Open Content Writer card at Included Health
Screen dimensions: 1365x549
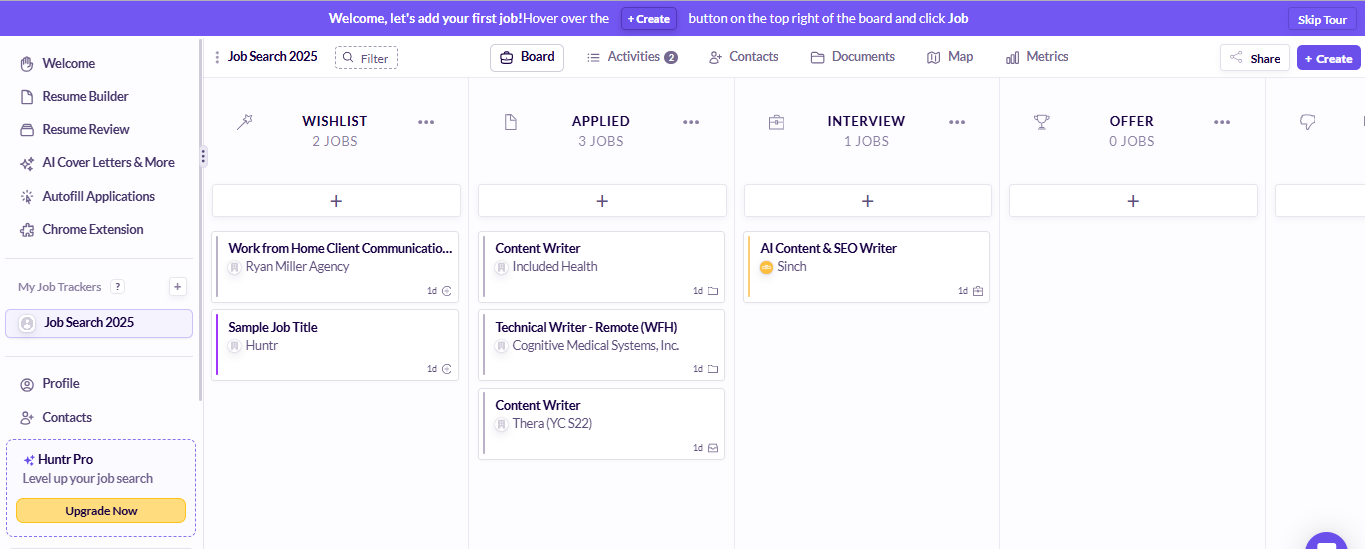tap(602, 267)
